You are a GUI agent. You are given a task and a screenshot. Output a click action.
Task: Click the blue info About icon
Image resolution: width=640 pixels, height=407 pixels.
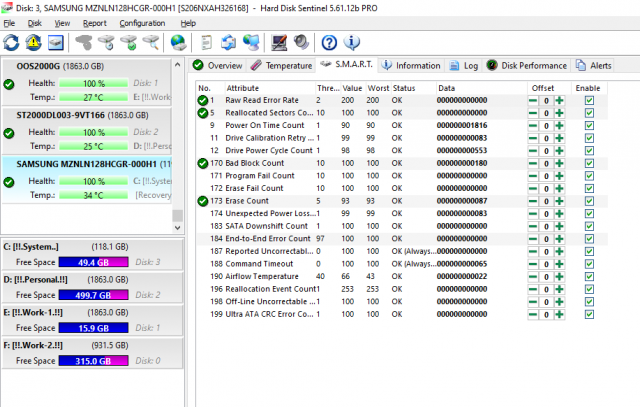(x=350, y=42)
